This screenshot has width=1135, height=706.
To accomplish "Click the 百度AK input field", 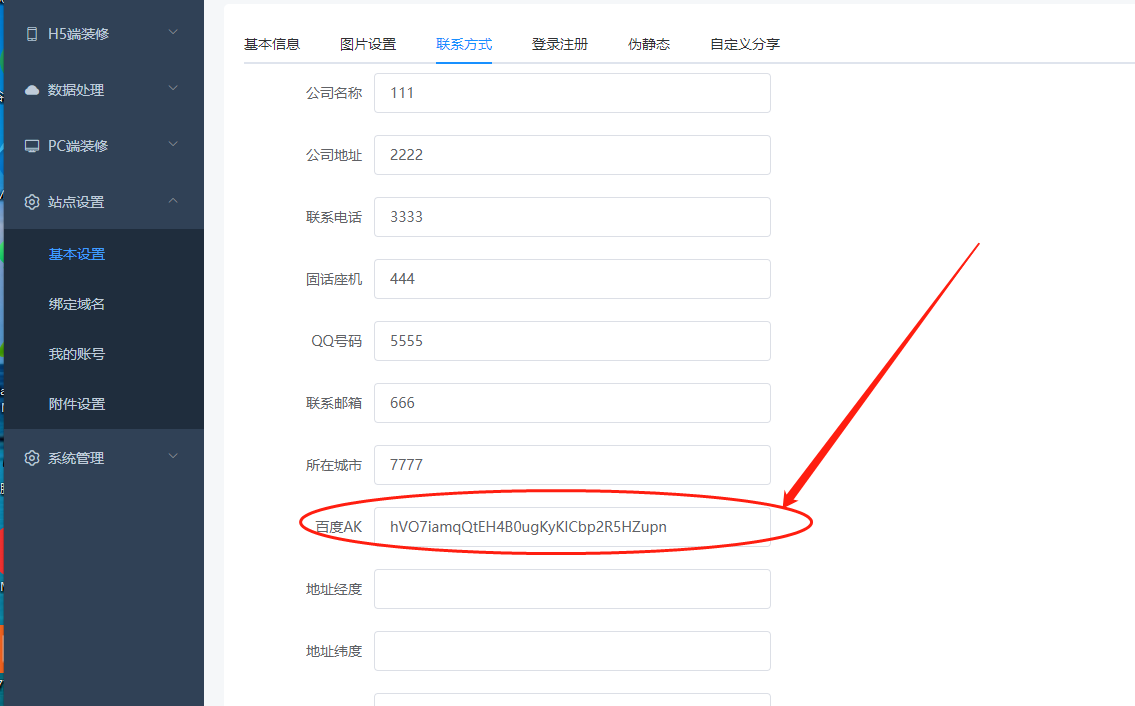I will (572, 527).
